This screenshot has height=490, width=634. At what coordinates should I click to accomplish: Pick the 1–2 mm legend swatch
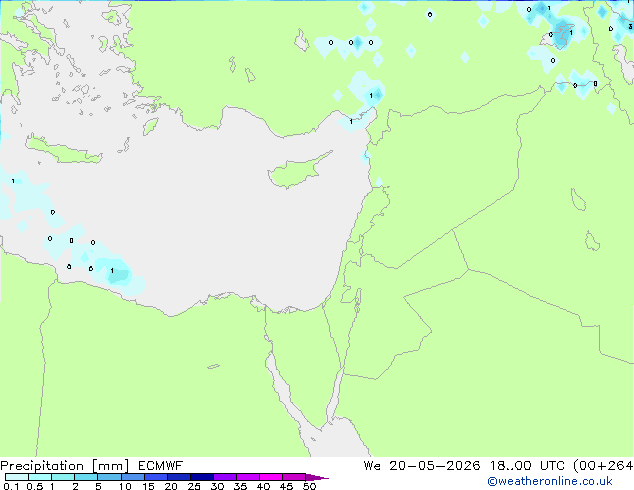coord(63,477)
